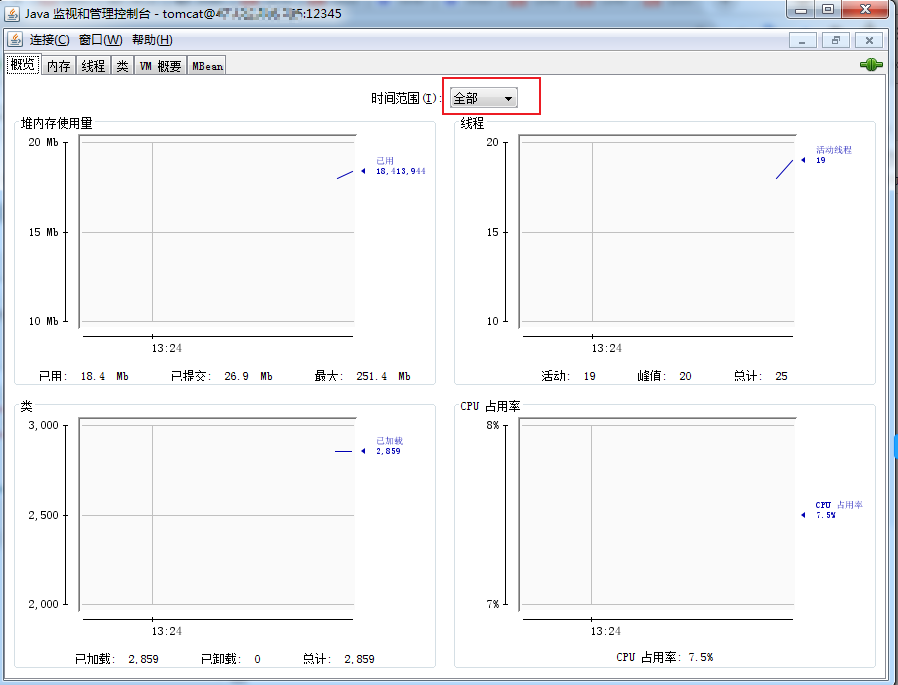898x685 pixels.
Task: Switch to the VM 概要 tab
Action: (160, 66)
